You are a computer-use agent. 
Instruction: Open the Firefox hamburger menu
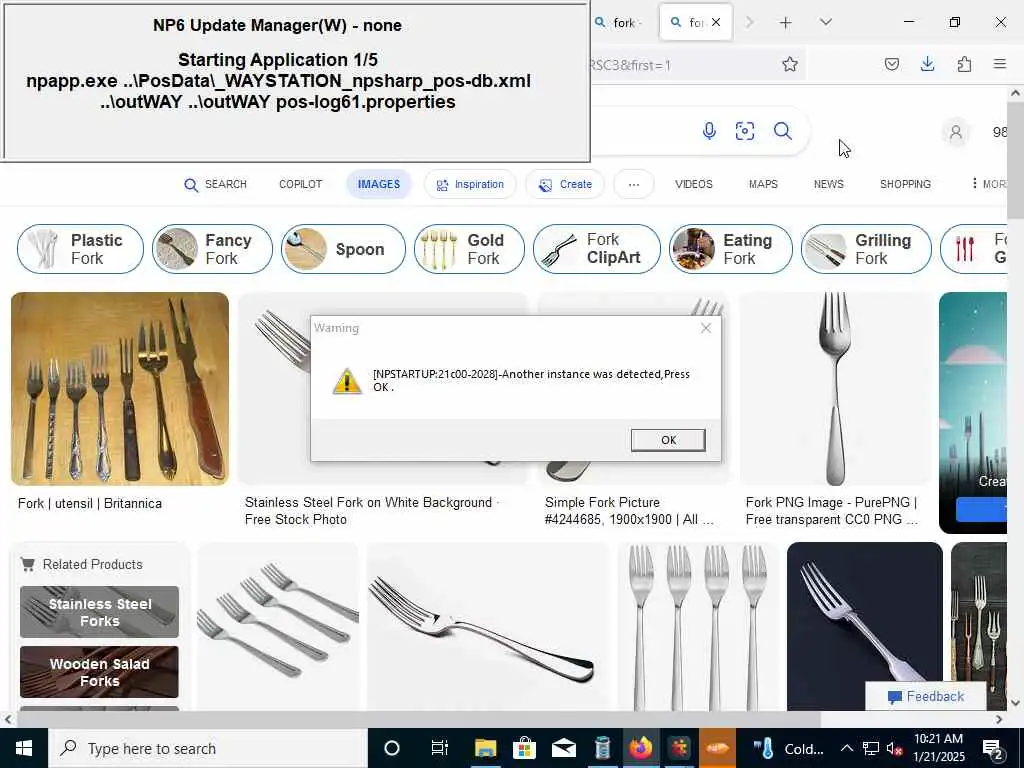1000,64
